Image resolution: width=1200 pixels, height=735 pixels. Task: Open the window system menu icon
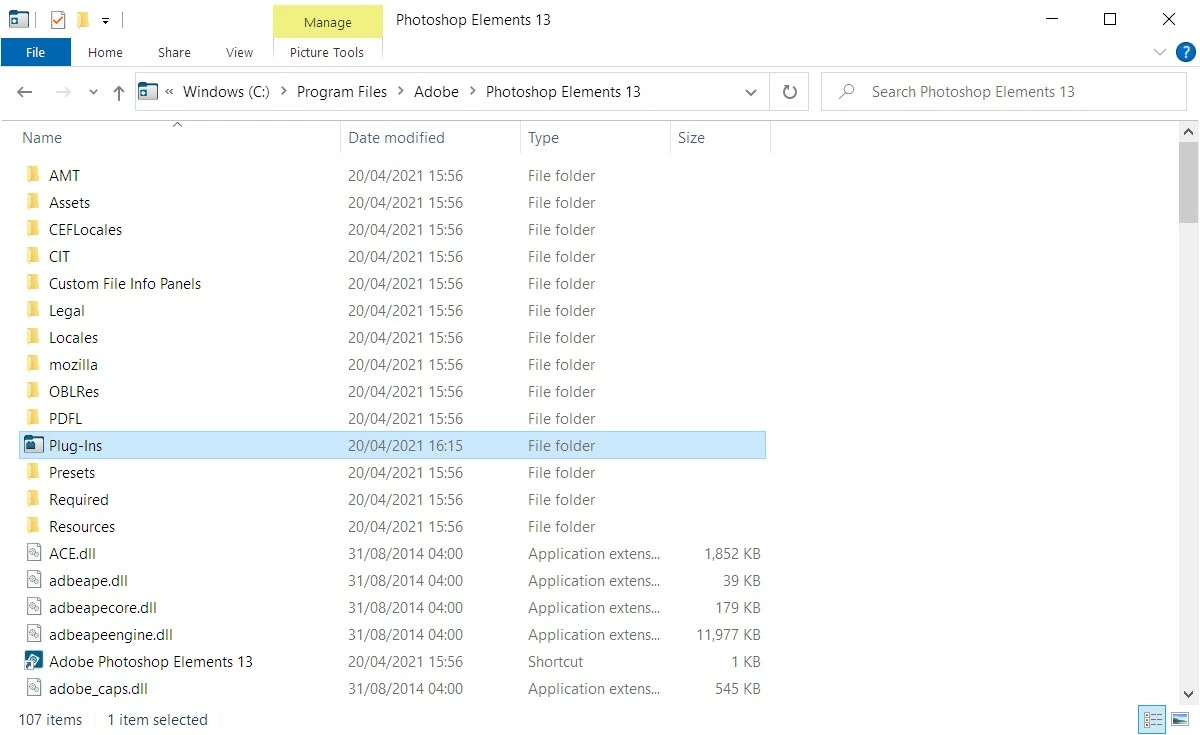point(19,19)
